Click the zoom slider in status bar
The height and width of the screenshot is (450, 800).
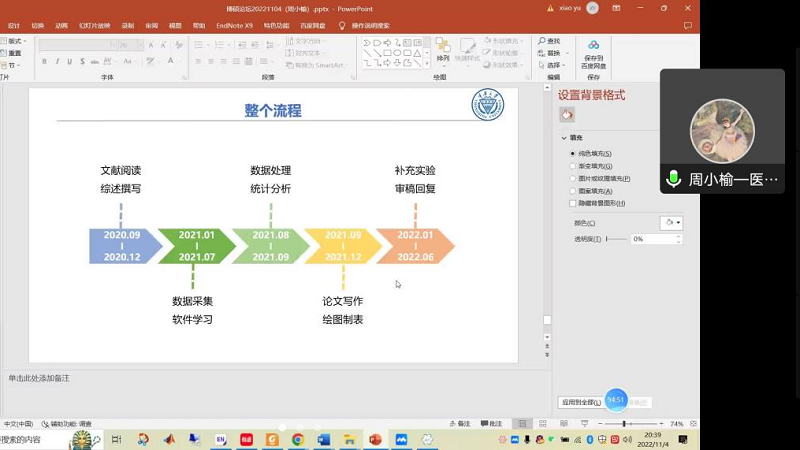coord(631,424)
